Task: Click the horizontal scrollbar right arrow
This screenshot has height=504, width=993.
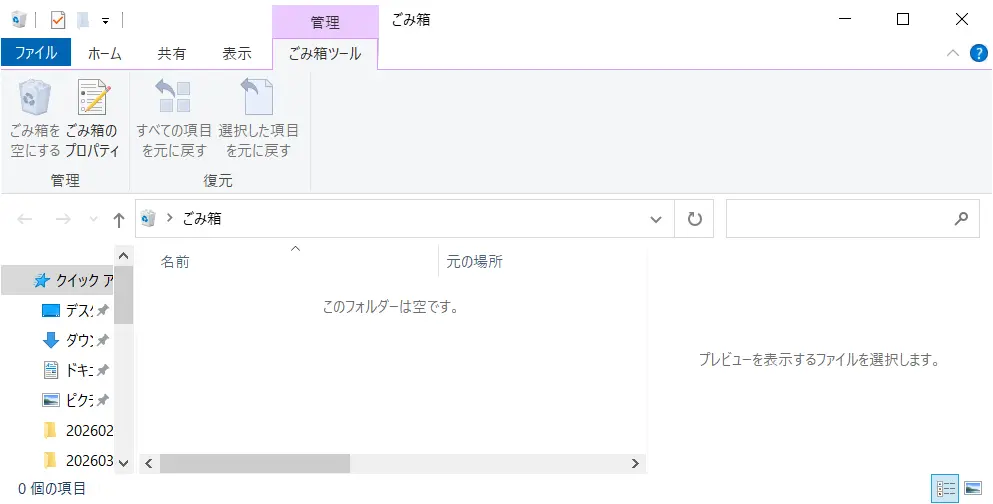Action: 635,463
